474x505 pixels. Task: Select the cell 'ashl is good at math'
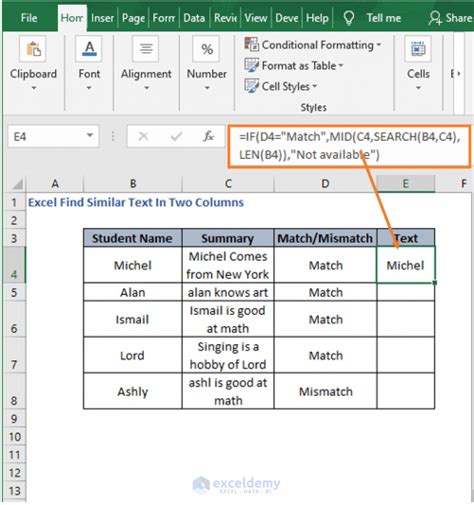pos(228,391)
